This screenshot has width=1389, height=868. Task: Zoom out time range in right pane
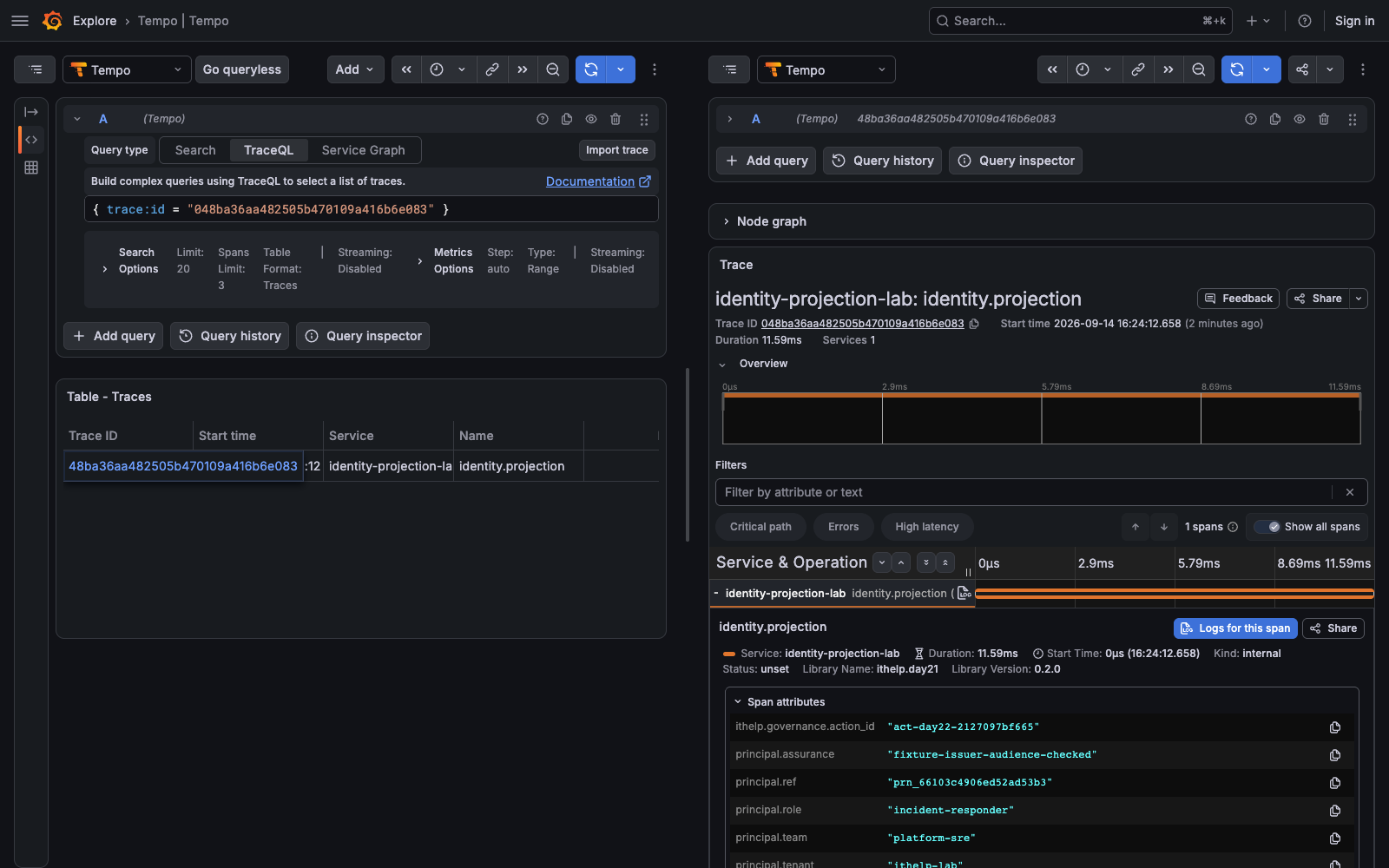coord(1199,69)
